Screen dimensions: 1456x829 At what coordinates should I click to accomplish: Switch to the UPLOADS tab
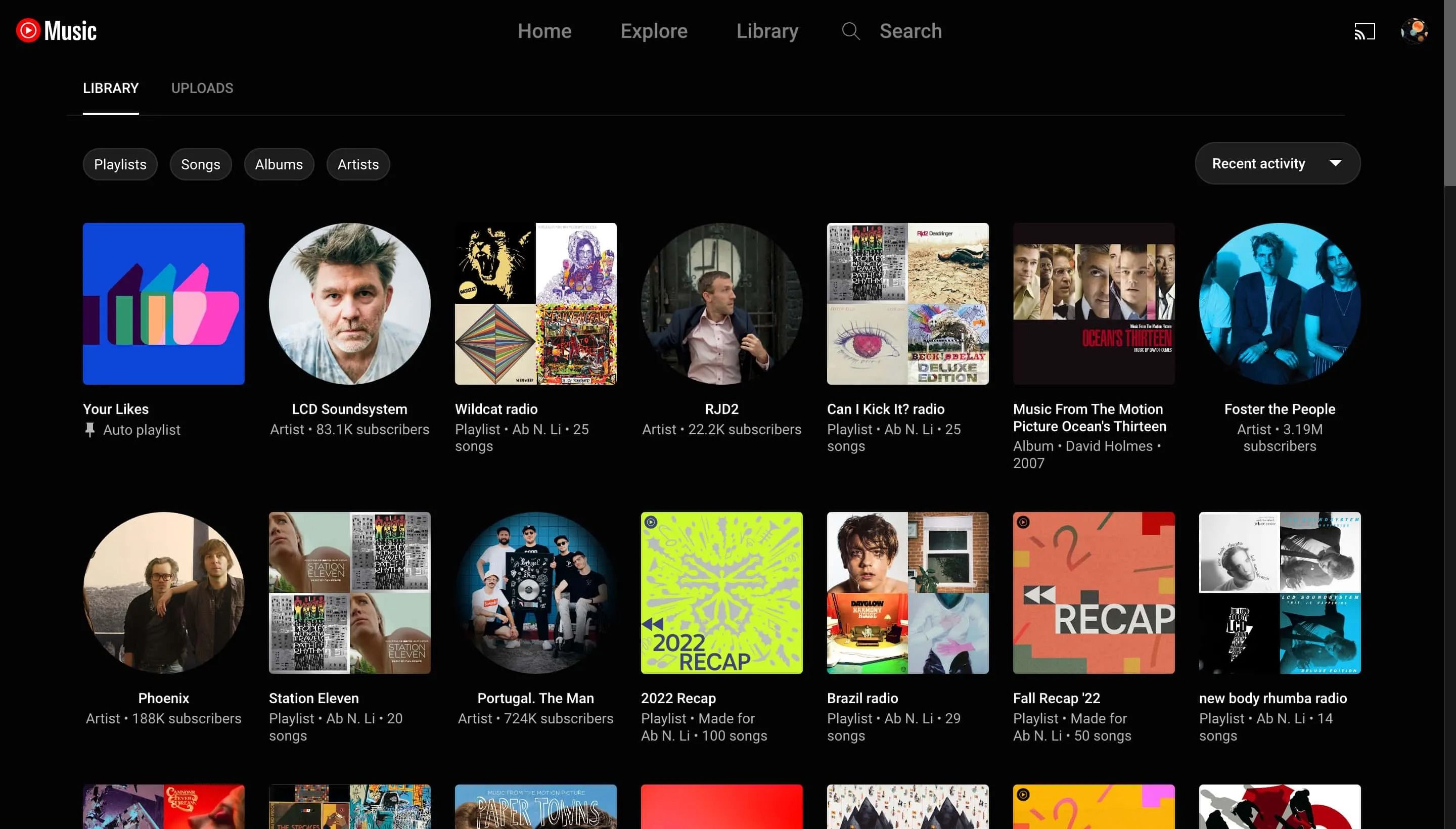tap(202, 88)
